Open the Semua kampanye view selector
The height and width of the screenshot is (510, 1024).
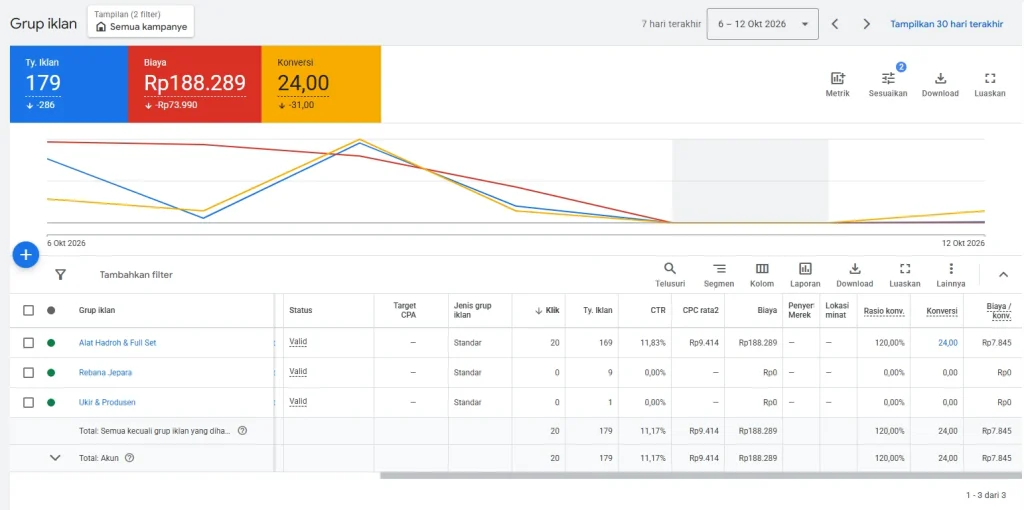(x=141, y=22)
